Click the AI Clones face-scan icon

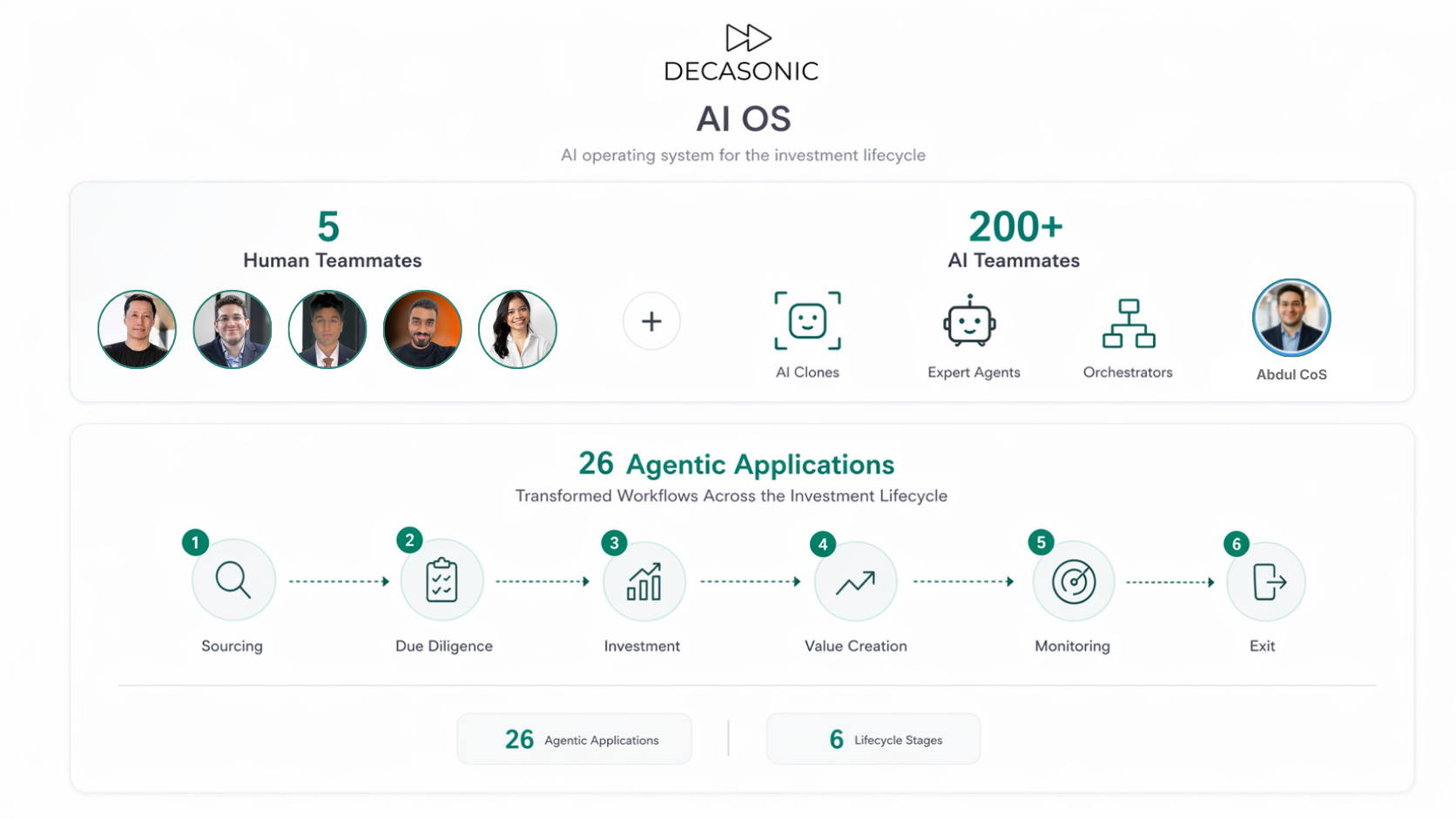point(807,321)
